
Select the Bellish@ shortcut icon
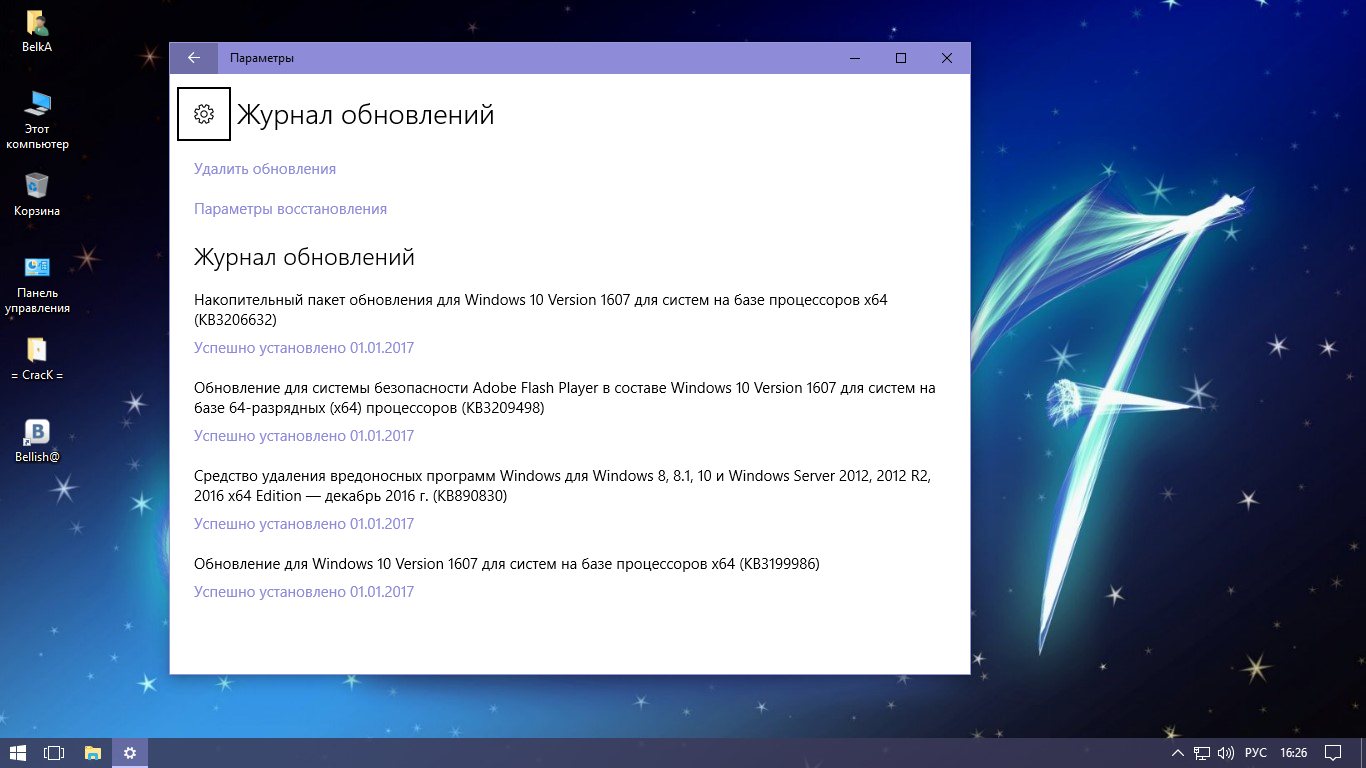point(37,441)
